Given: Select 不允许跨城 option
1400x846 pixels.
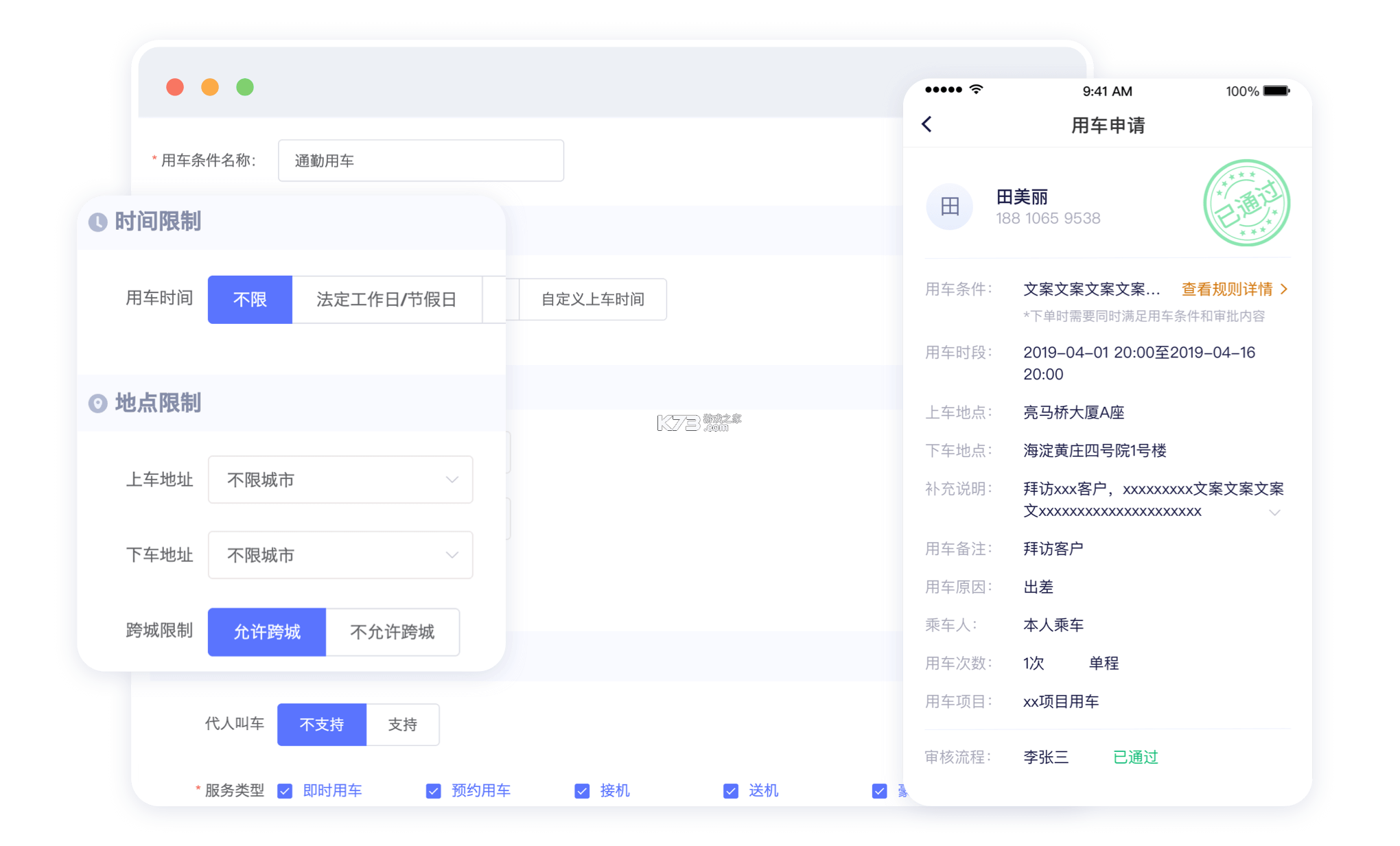Looking at the screenshot, I should point(393,632).
